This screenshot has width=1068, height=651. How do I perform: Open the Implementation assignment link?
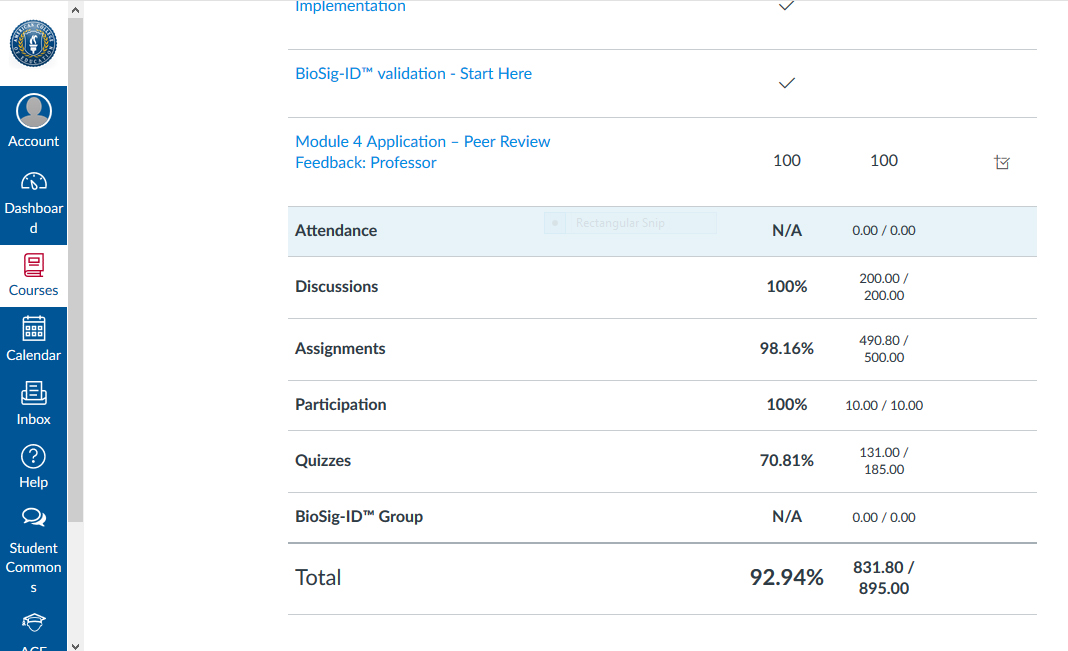(x=350, y=6)
